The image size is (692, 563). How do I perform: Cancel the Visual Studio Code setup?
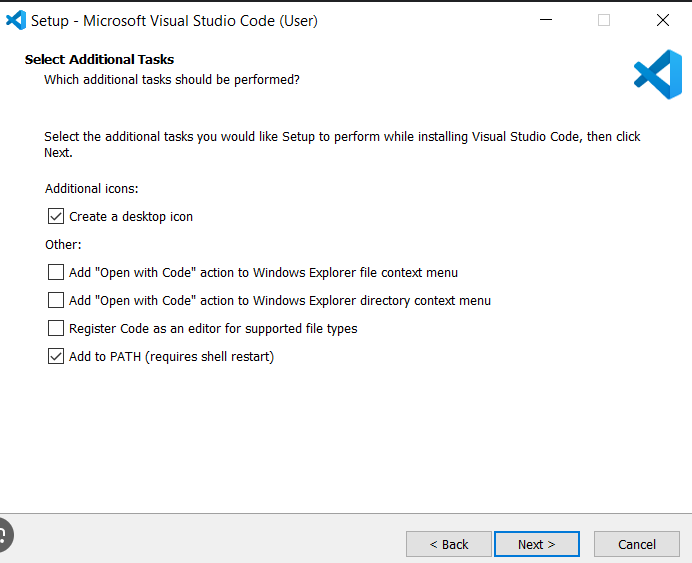(x=637, y=544)
